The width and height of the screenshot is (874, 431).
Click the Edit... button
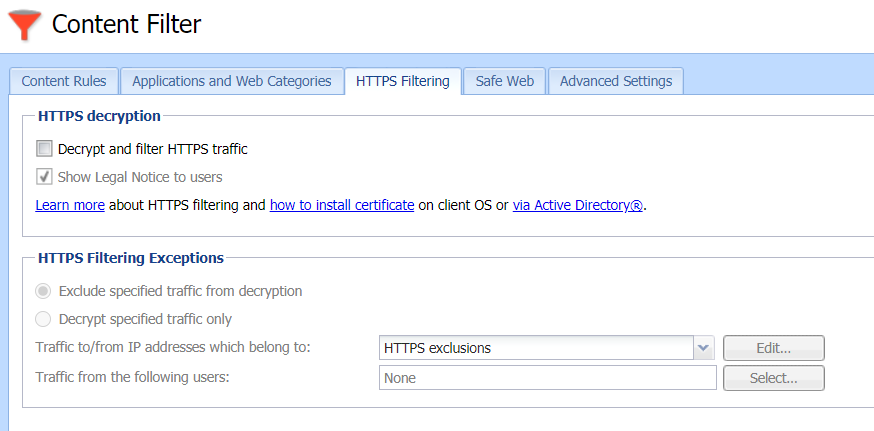(774, 348)
